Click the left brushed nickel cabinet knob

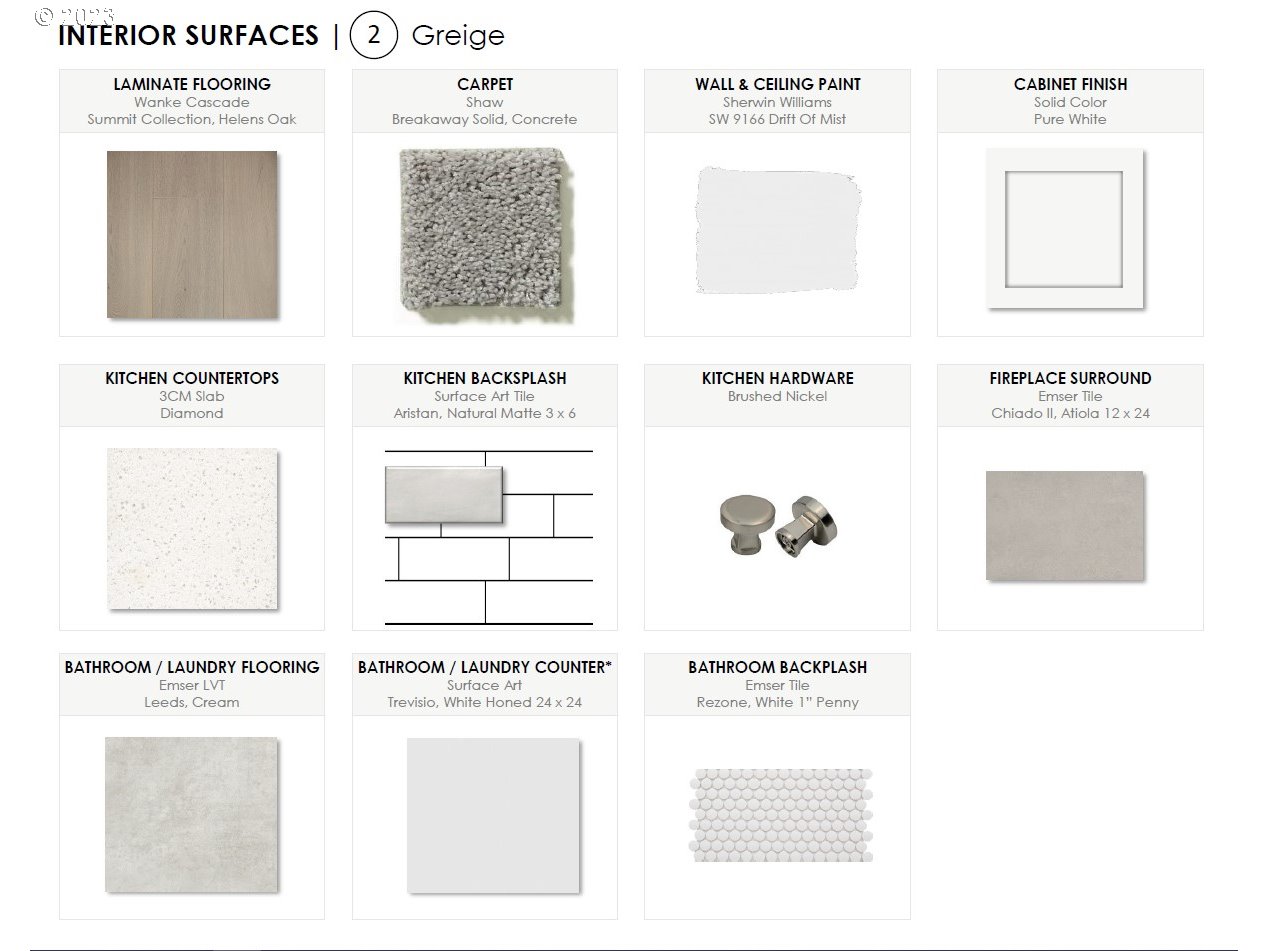coord(743,525)
